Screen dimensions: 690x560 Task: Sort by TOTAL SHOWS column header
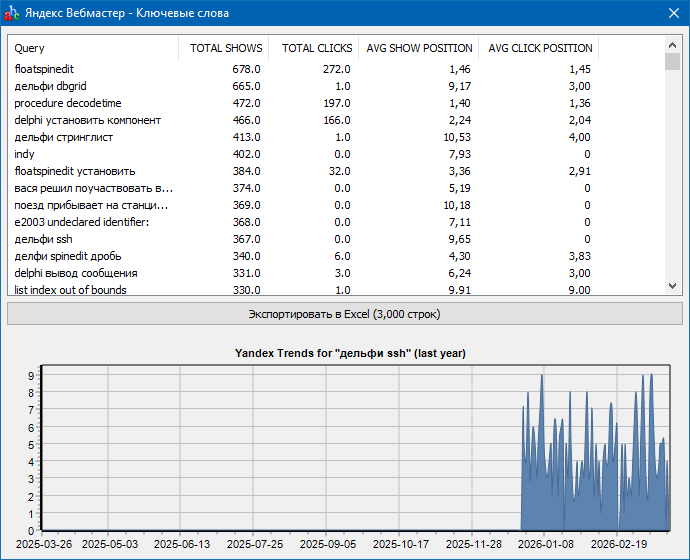[x=226, y=48]
